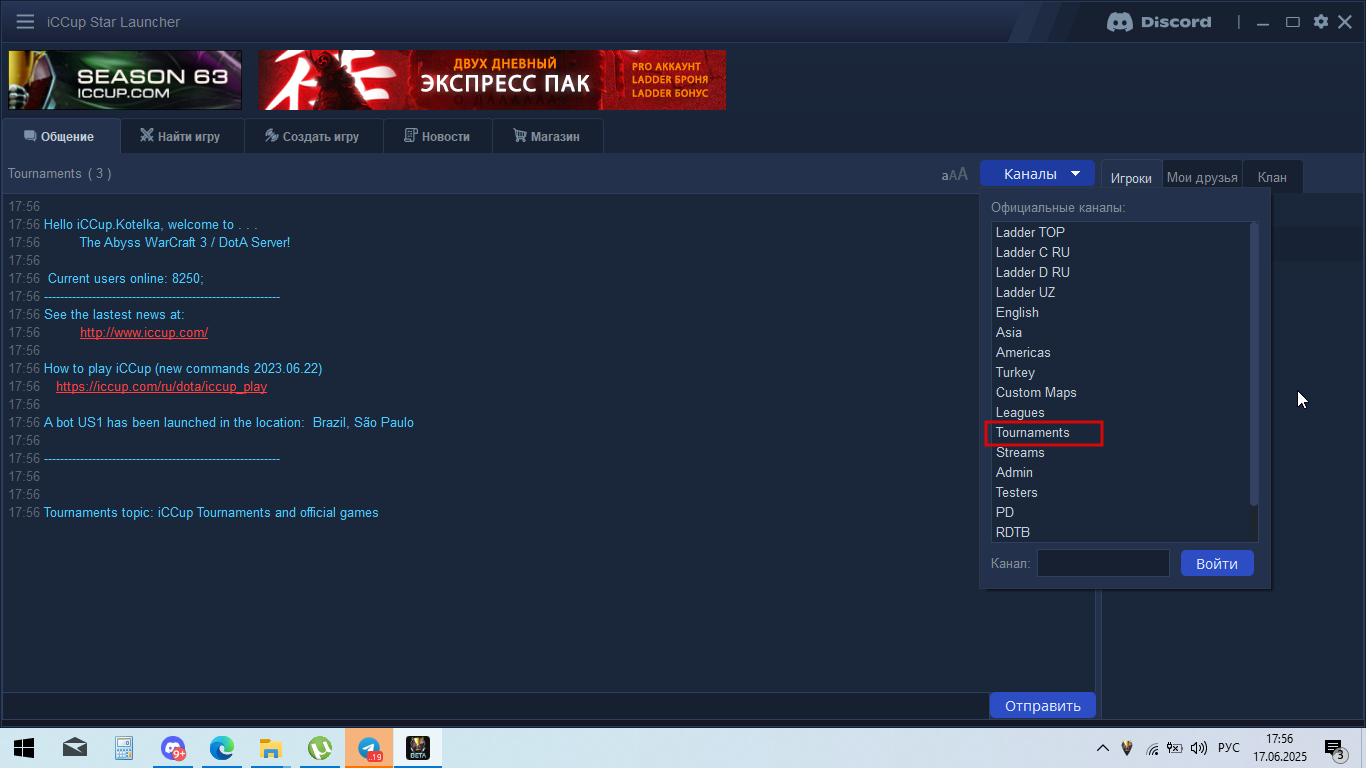The width and height of the screenshot is (1366, 768).
Task: Open the Магазин tab
Action: tap(547, 136)
